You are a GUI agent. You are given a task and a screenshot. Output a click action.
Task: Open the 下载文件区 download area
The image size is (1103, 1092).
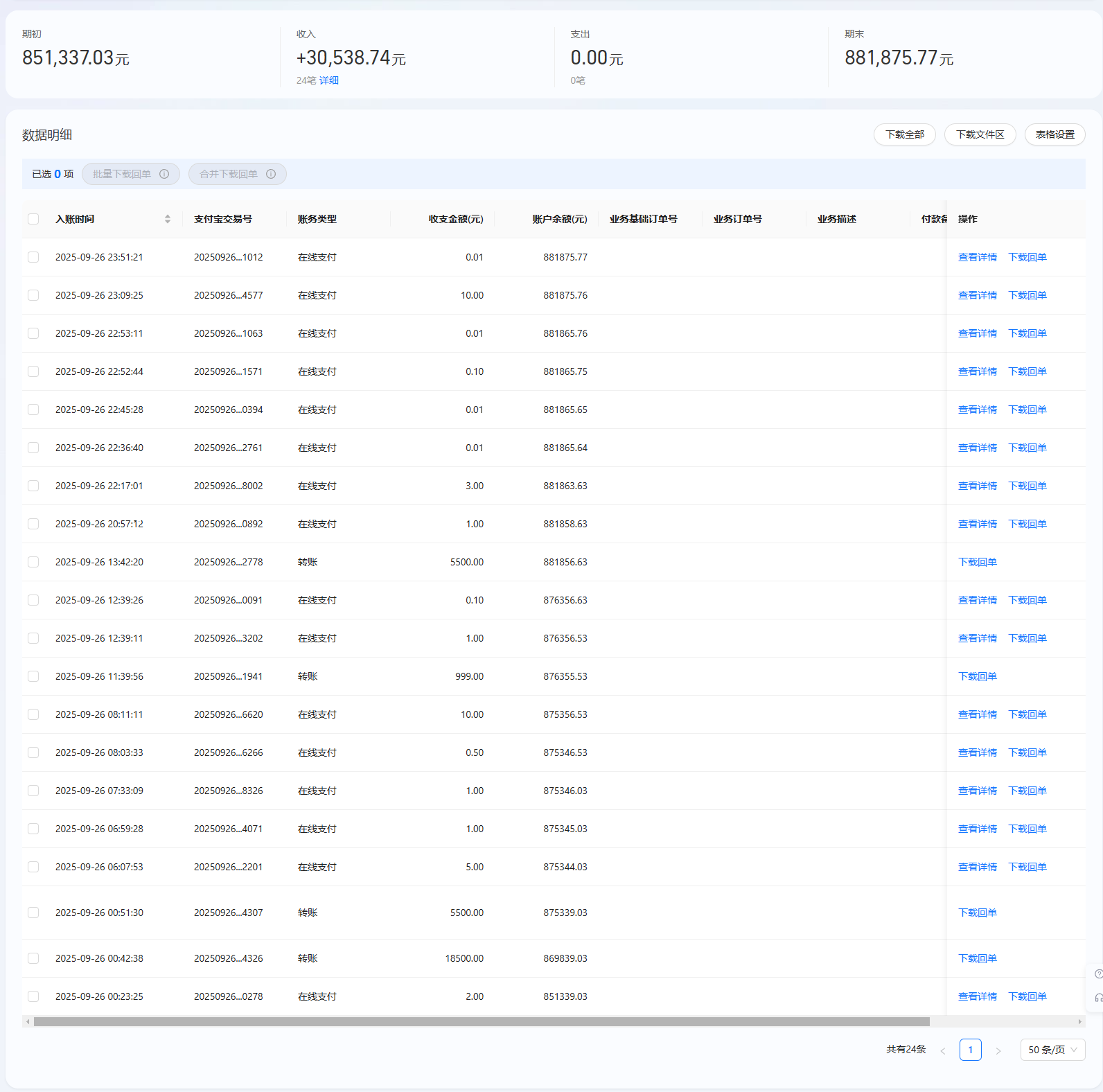[x=980, y=134]
